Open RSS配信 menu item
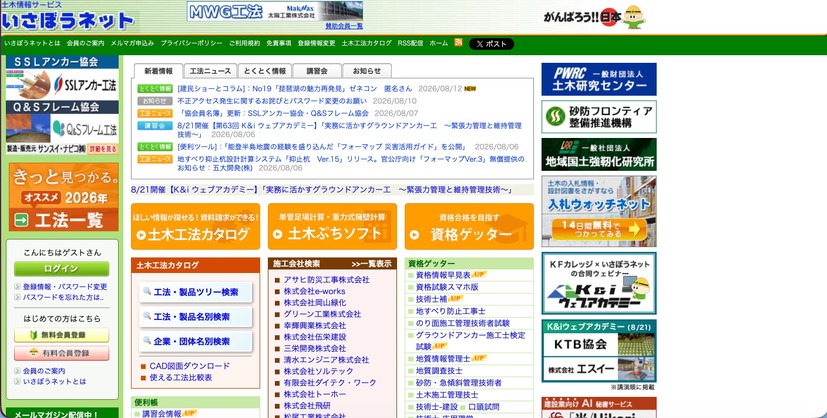 pyautogui.click(x=410, y=43)
